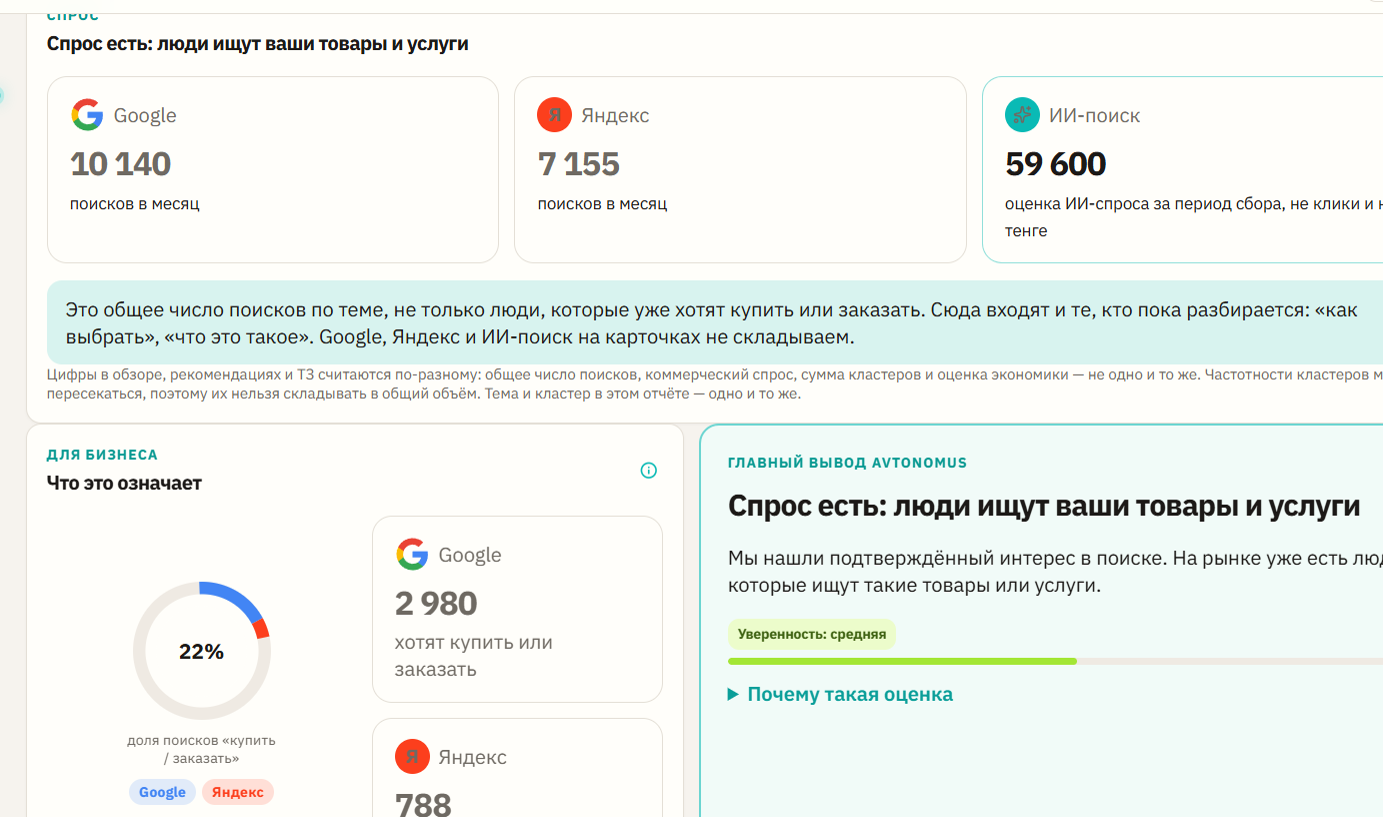The width and height of the screenshot is (1383, 817).
Task: Click the teal note starting Это общее число поисков
Action: pyautogui.click(x=715, y=323)
